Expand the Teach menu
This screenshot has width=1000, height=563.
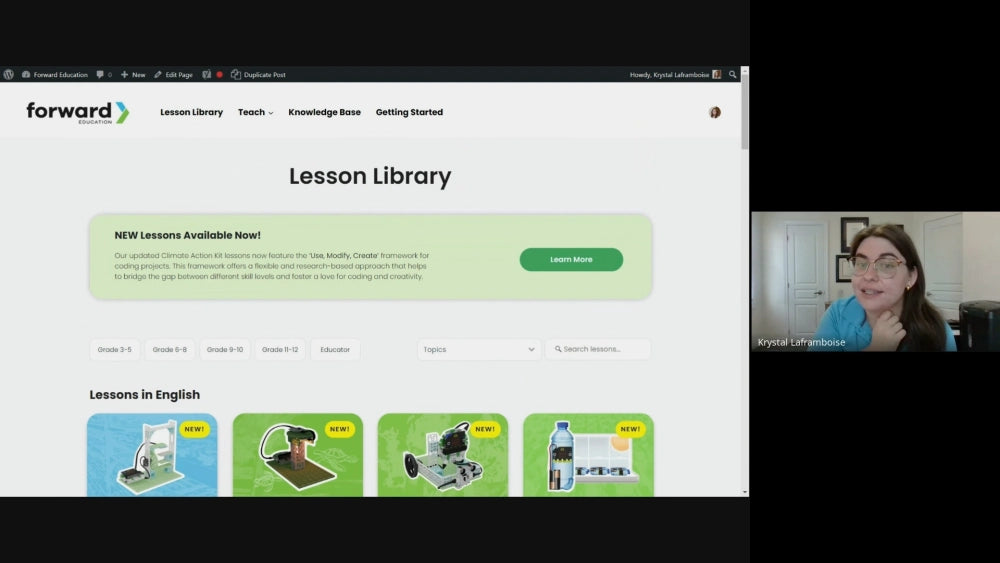coord(255,113)
